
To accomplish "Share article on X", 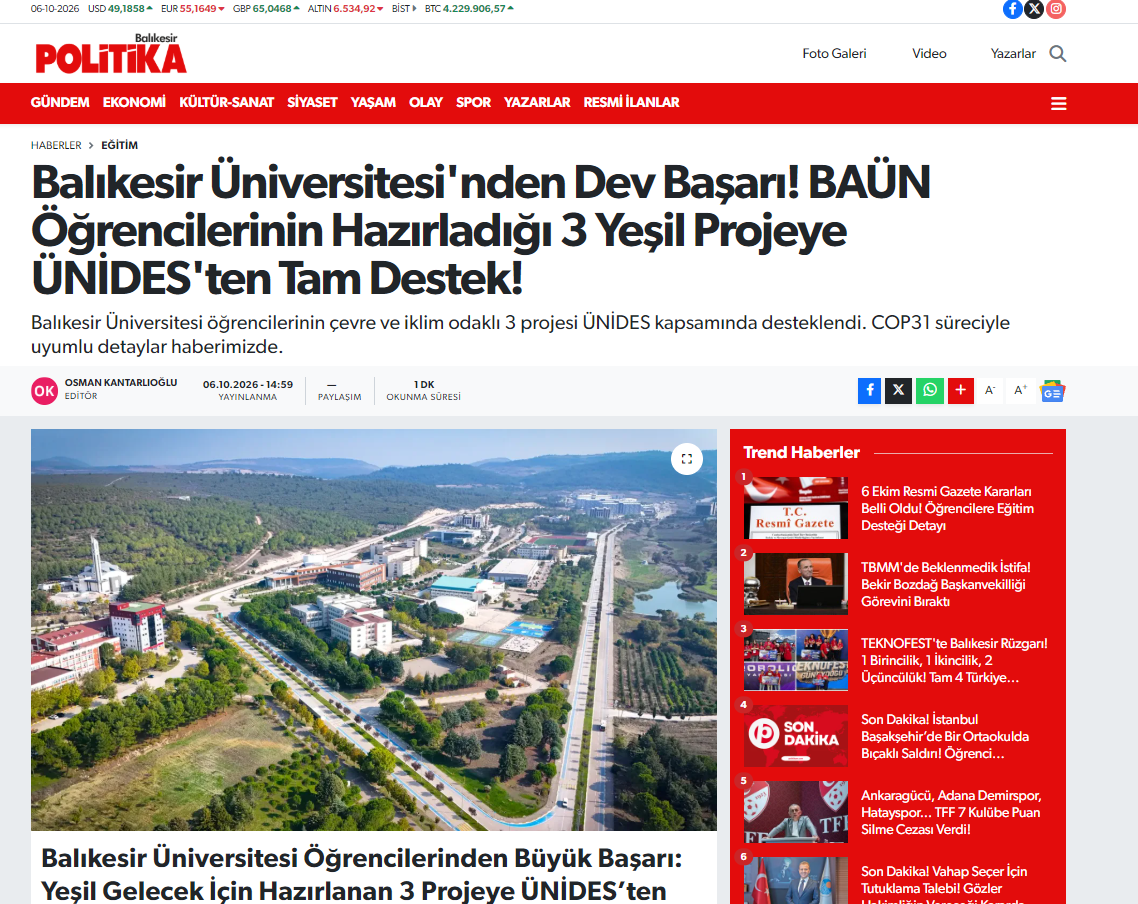I will (898, 390).
